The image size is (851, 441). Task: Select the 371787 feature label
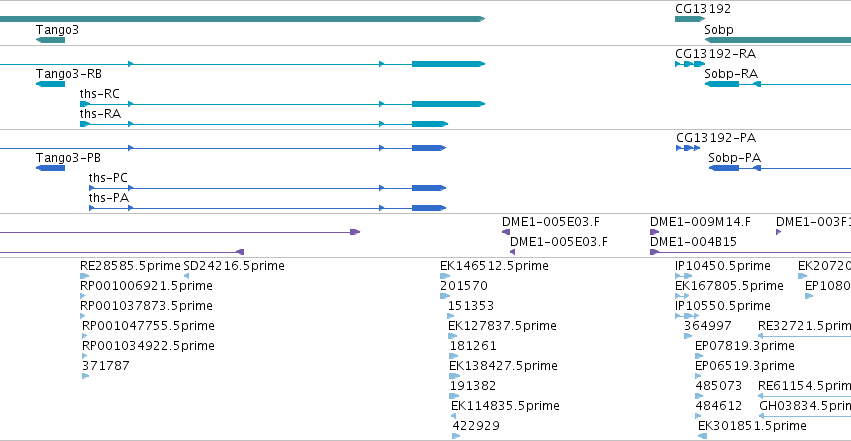tap(106, 366)
